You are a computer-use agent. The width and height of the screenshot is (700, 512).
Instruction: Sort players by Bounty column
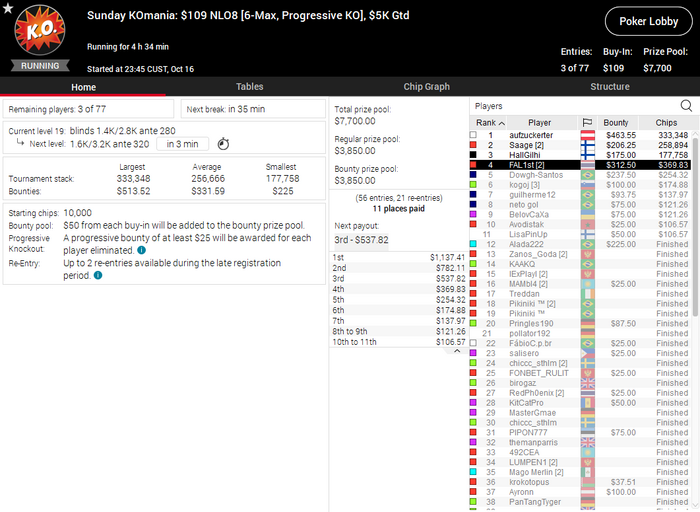point(616,122)
